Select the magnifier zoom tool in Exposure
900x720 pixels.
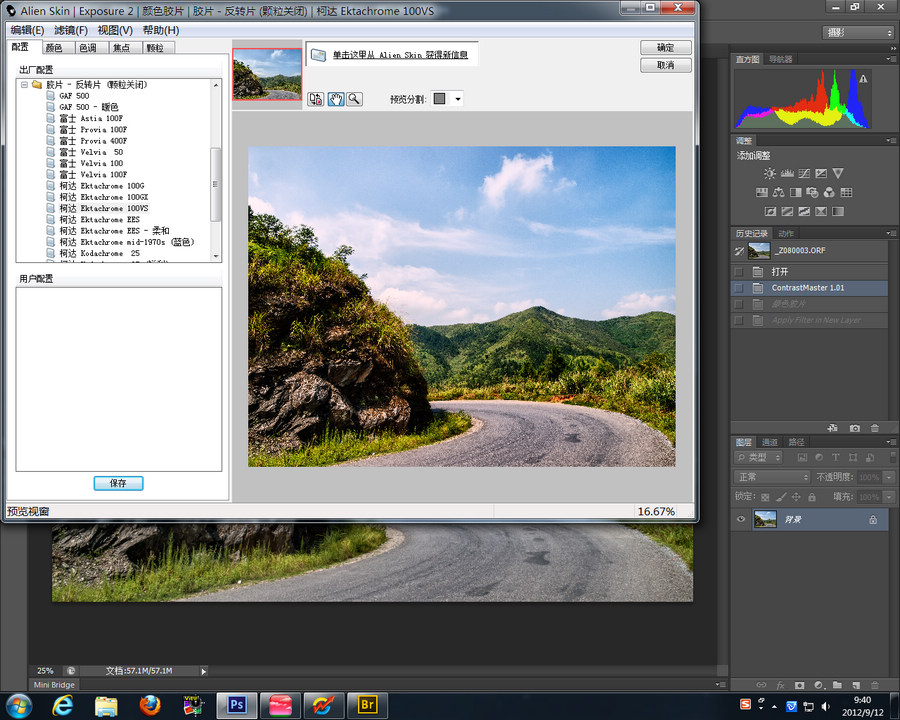click(354, 99)
